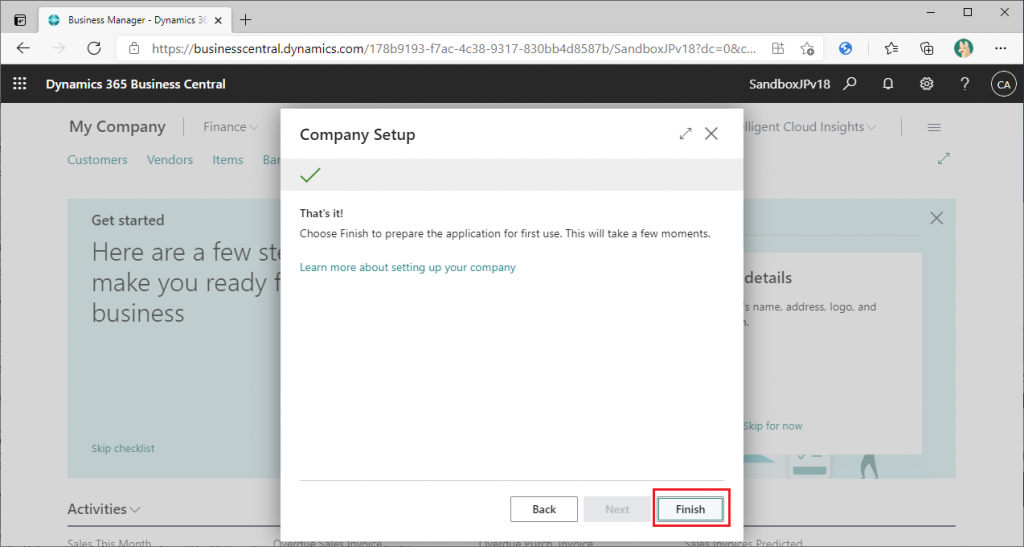Open the browser profile picture
1024x547 pixels.
click(963, 48)
